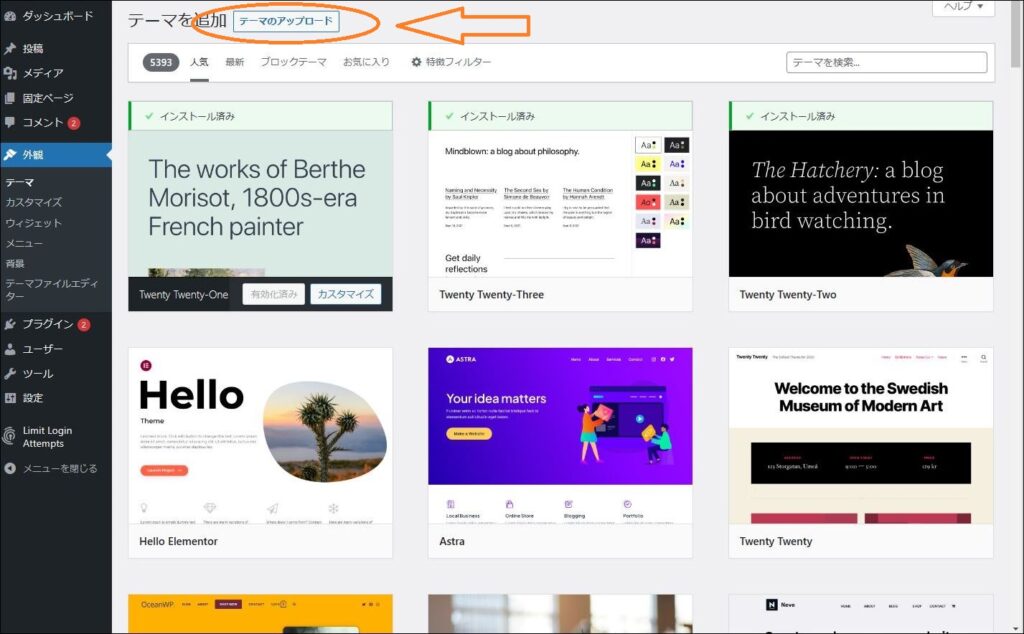Click the paintbrush icon beside 外観
The height and width of the screenshot is (634, 1024).
(10, 155)
